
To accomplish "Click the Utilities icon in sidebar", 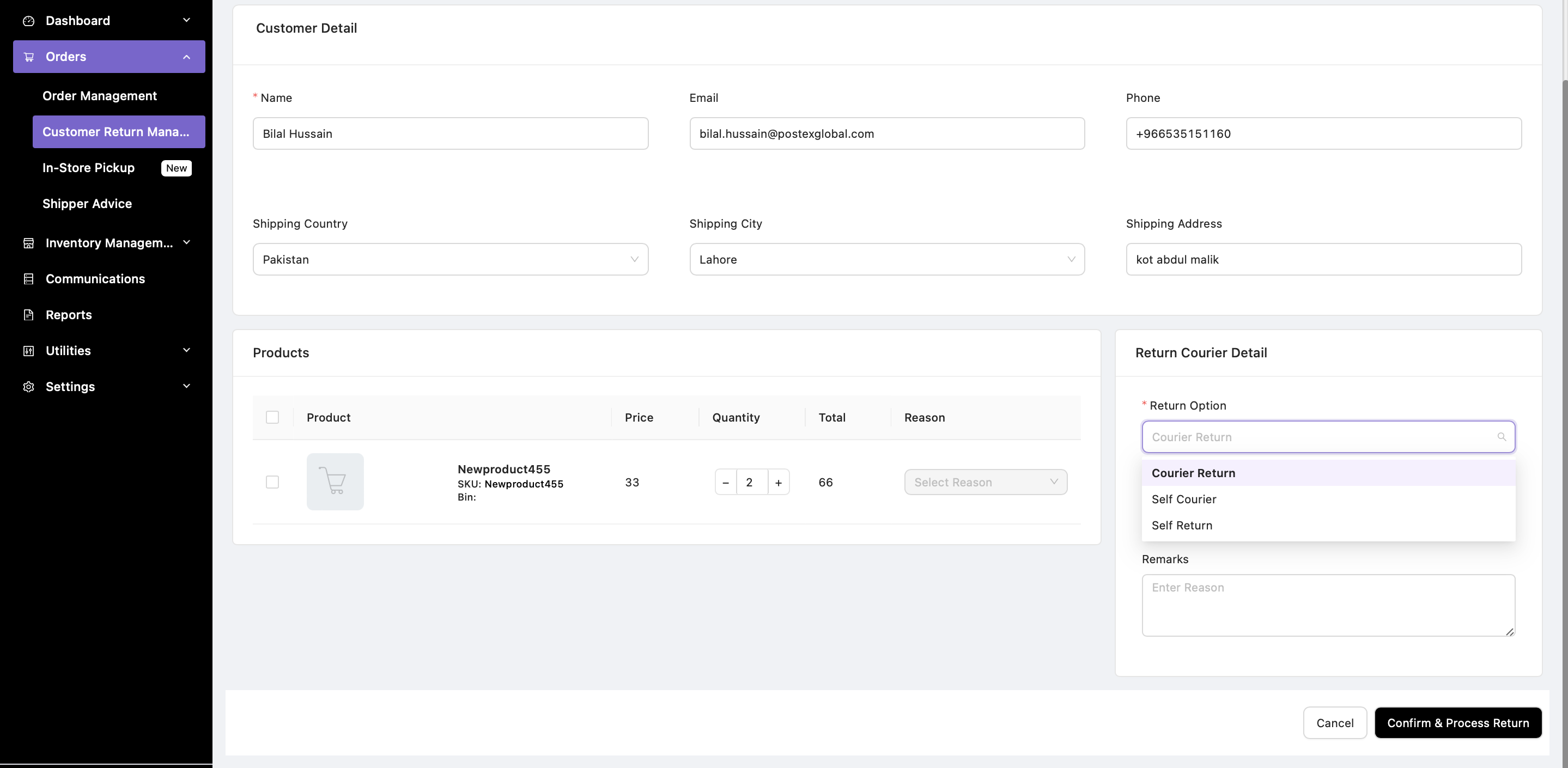I will point(29,351).
